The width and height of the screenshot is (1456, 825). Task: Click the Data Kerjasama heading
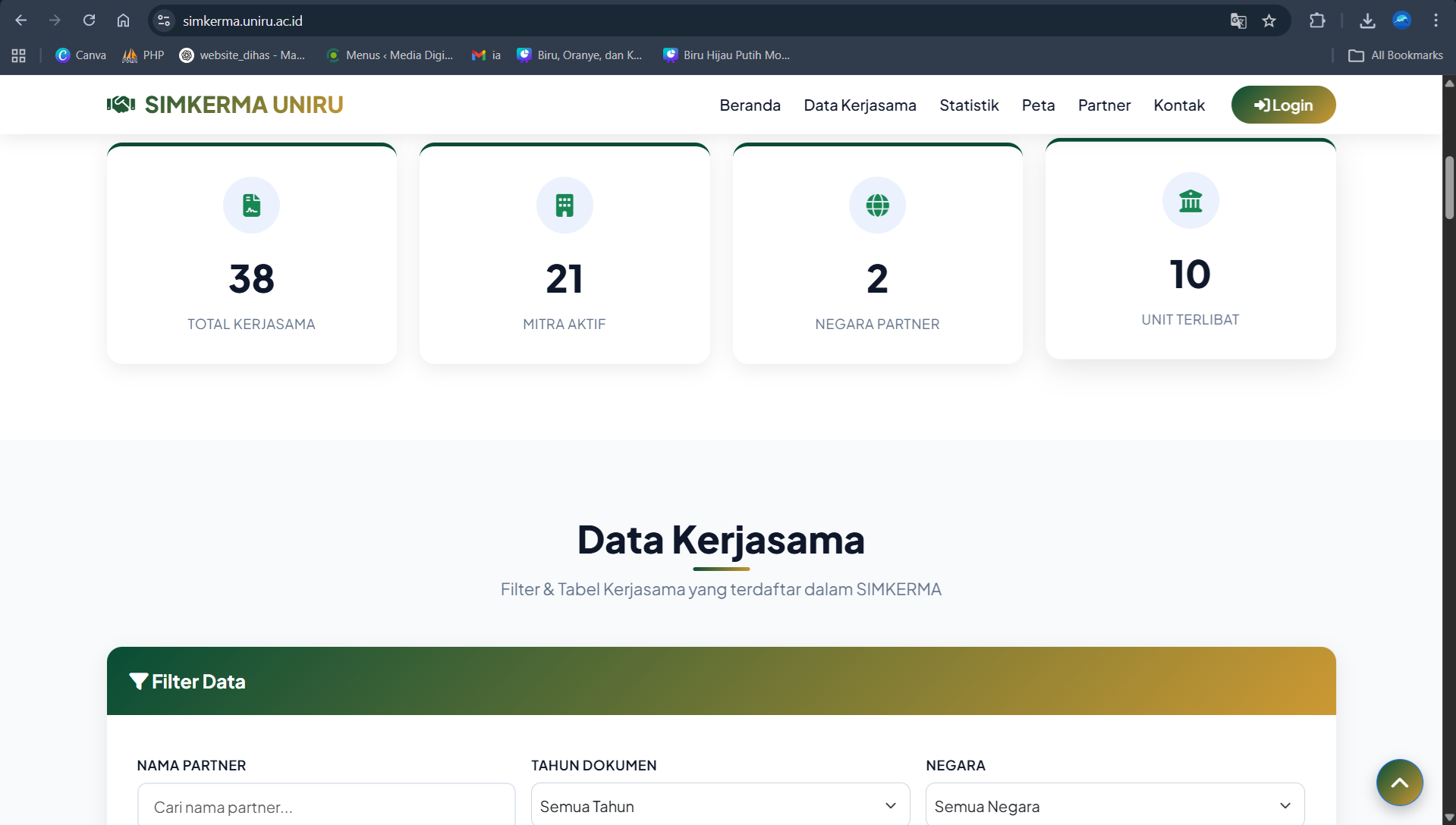pos(721,540)
